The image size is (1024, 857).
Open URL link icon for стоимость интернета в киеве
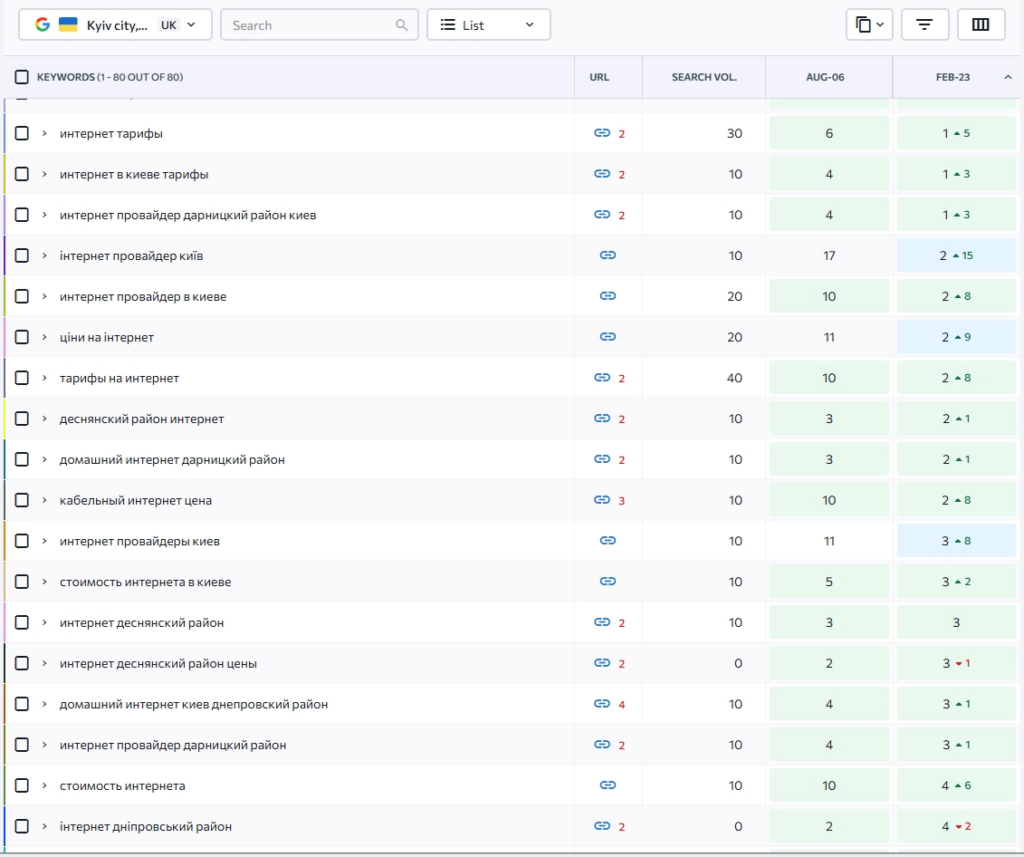[x=607, y=581]
